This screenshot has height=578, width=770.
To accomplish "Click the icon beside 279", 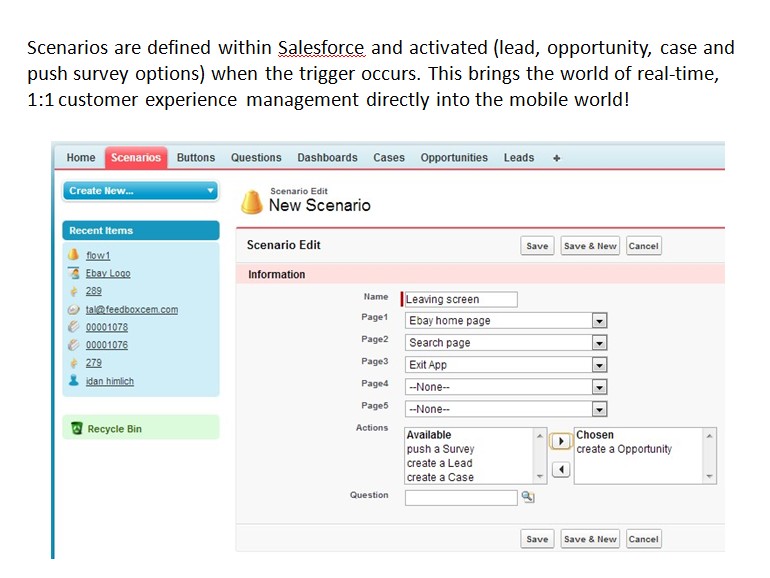I will pyautogui.click(x=74, y=363).
